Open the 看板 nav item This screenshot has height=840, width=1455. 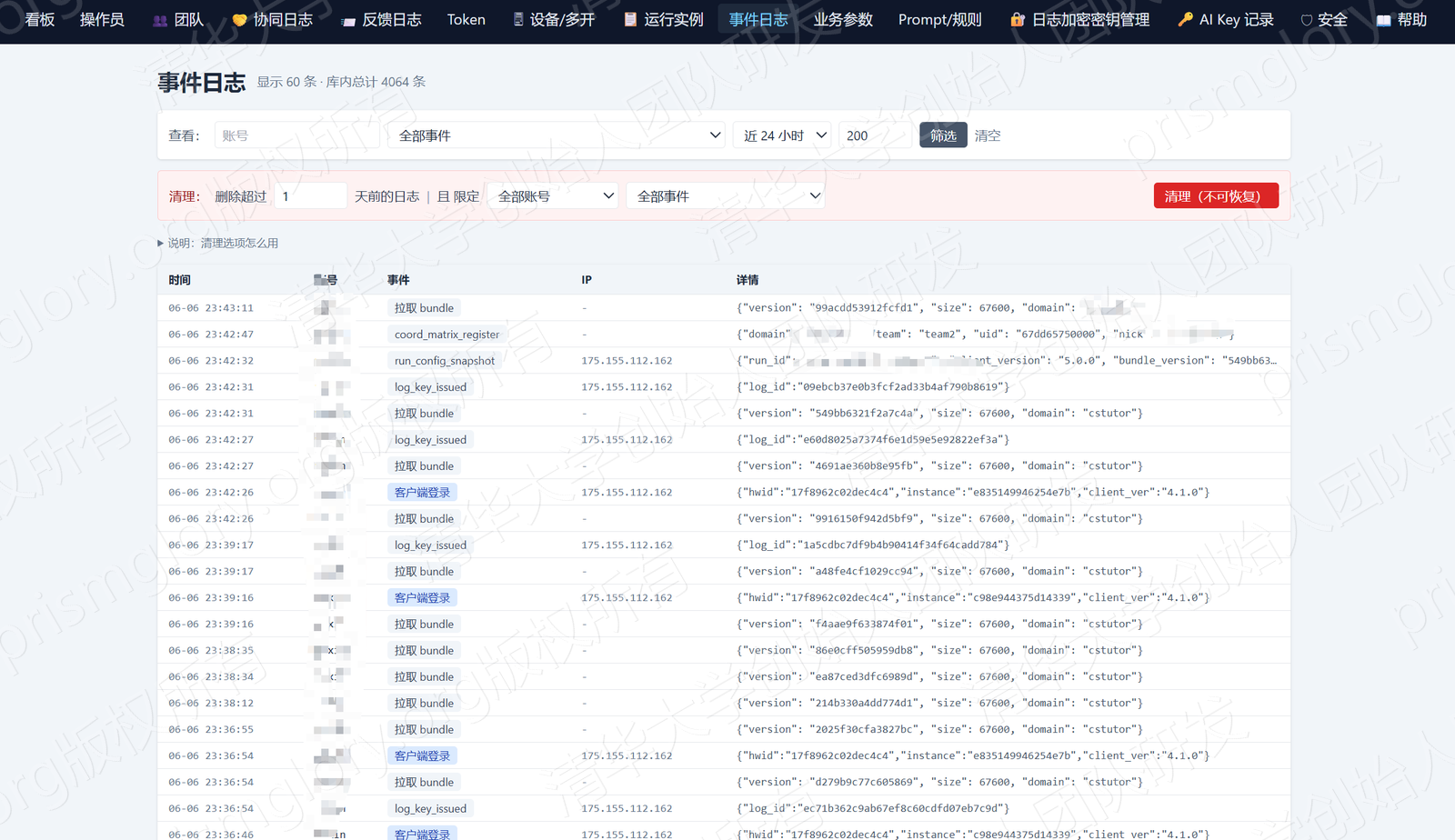click(x=40, y=19)
